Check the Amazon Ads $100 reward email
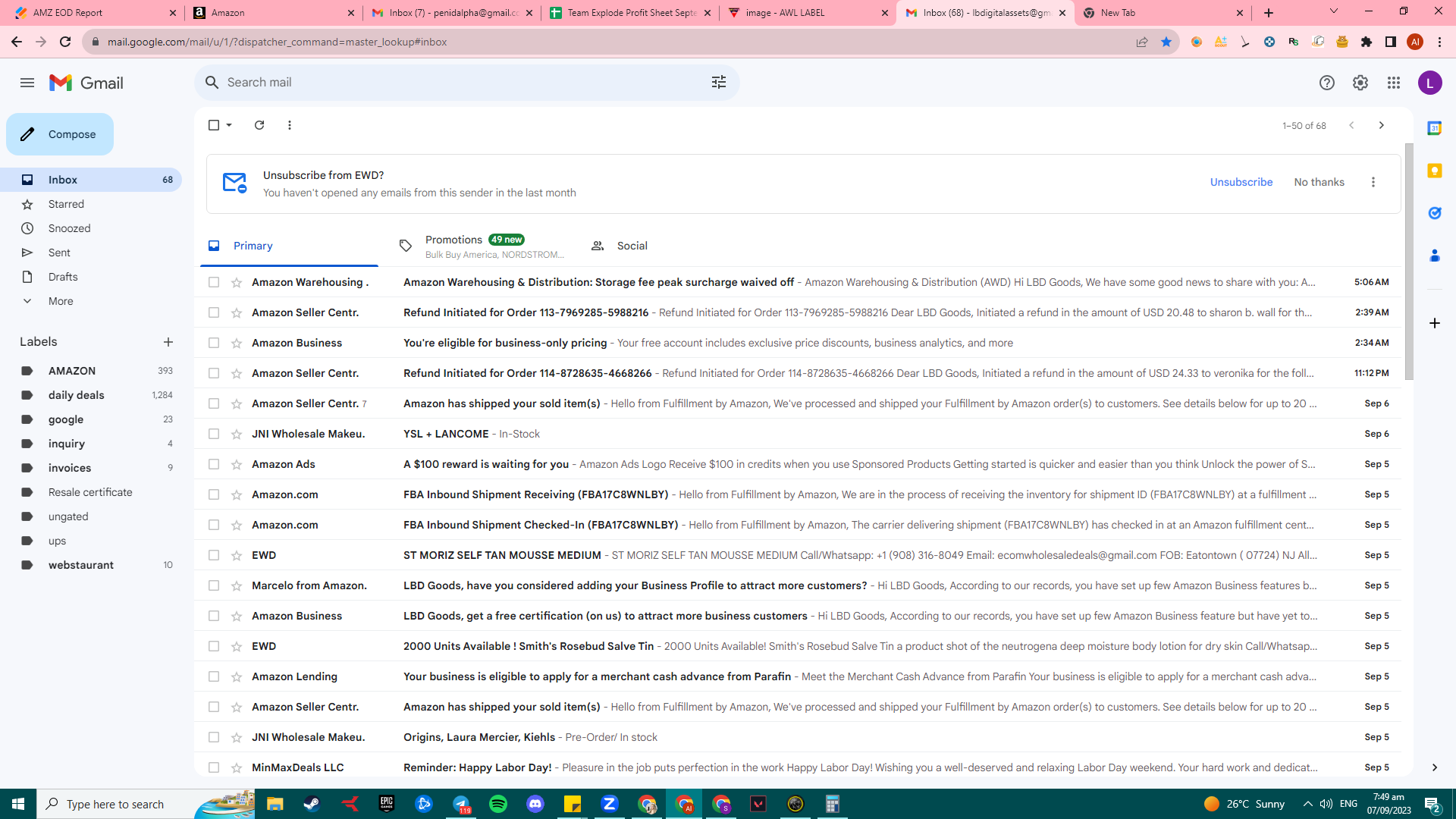1456x819 pixels. click(214, 464)
